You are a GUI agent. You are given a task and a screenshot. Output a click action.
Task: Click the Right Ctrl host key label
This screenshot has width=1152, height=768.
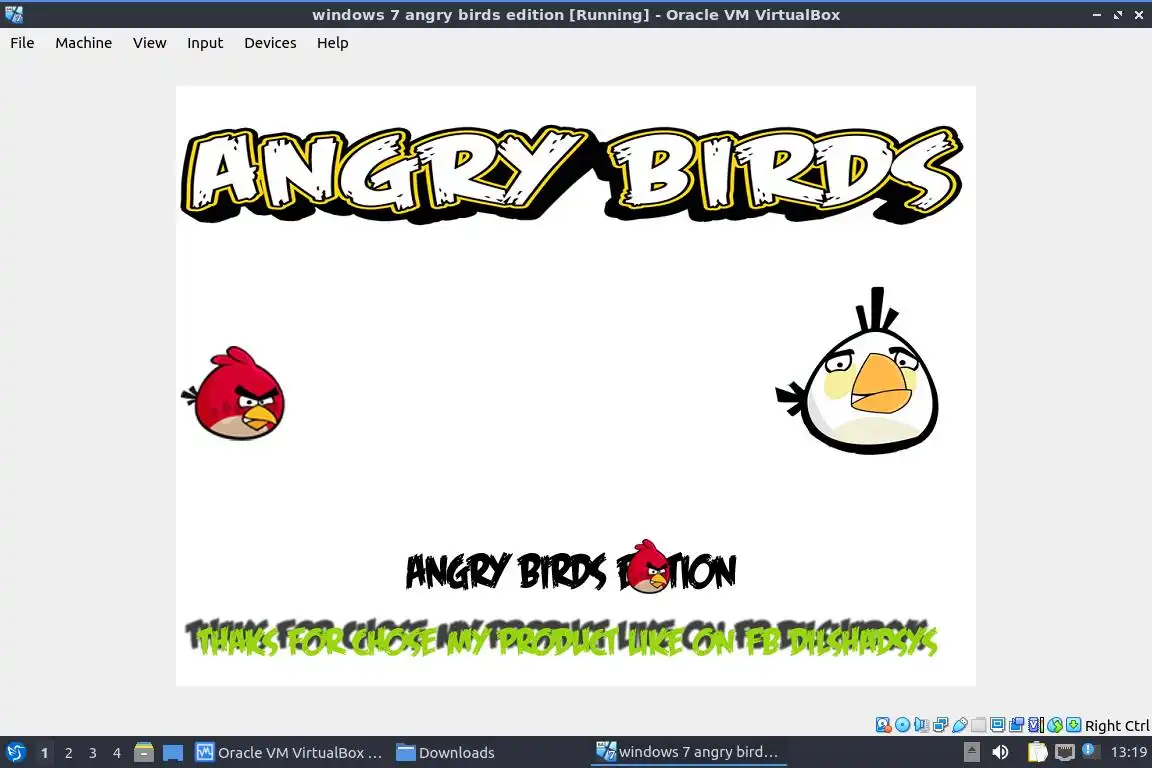1117,725
